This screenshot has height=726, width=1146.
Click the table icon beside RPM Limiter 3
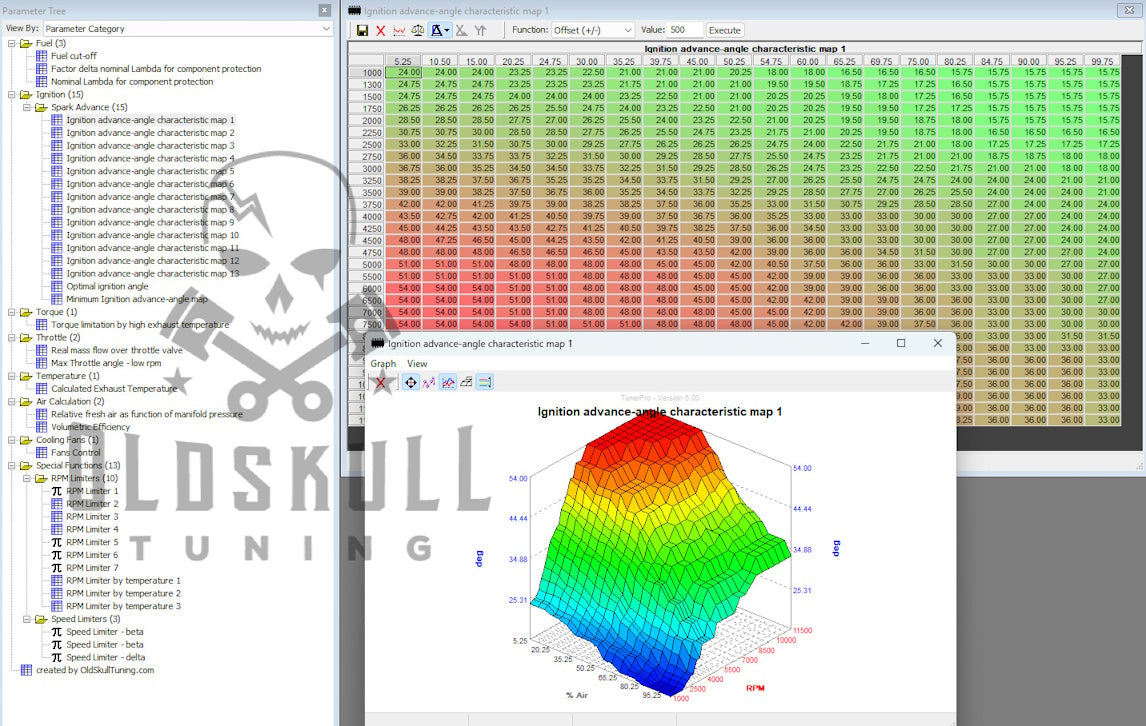[57, 517]
